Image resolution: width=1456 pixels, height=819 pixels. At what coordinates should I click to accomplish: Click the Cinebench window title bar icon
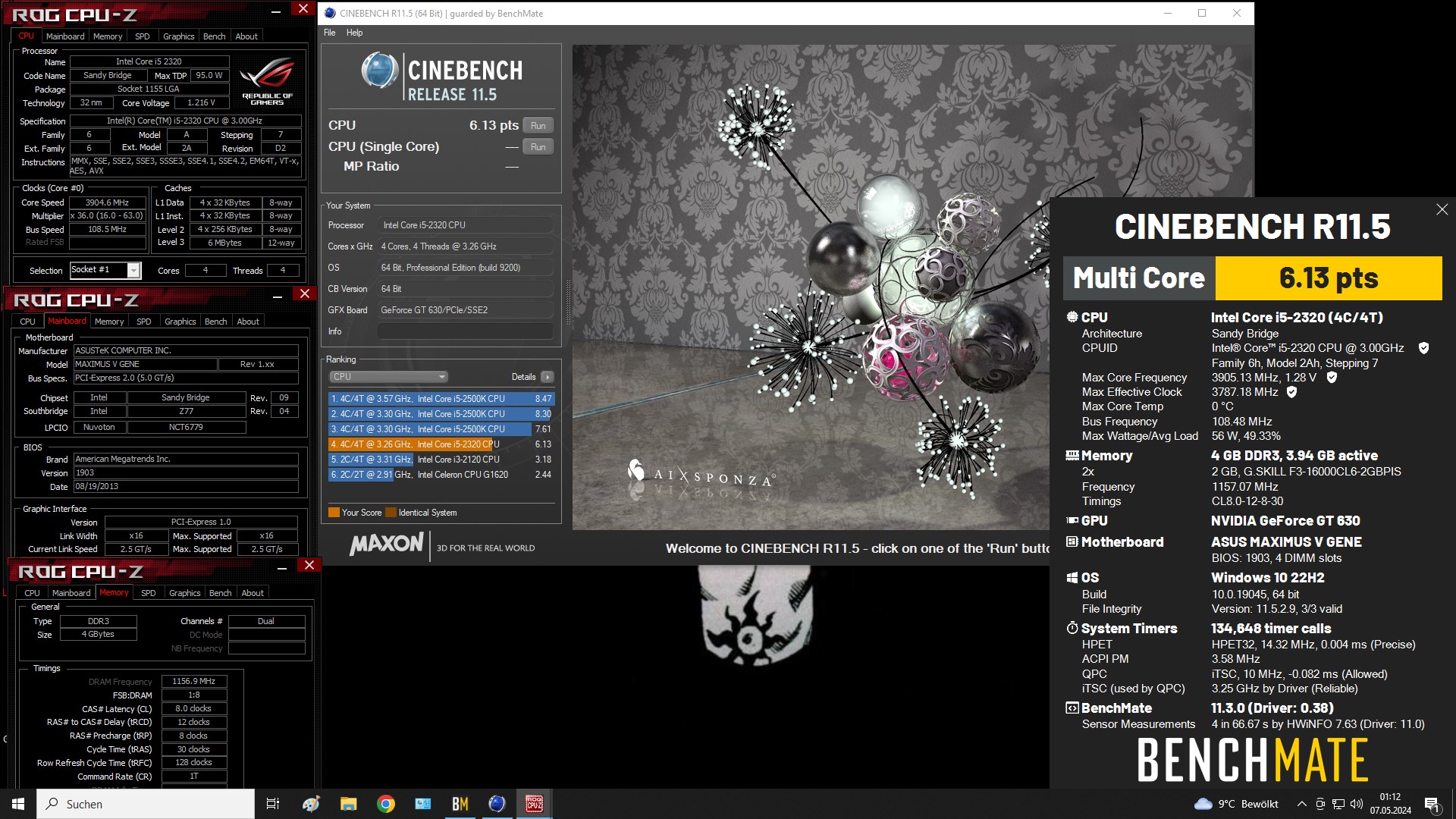(330, 13)
